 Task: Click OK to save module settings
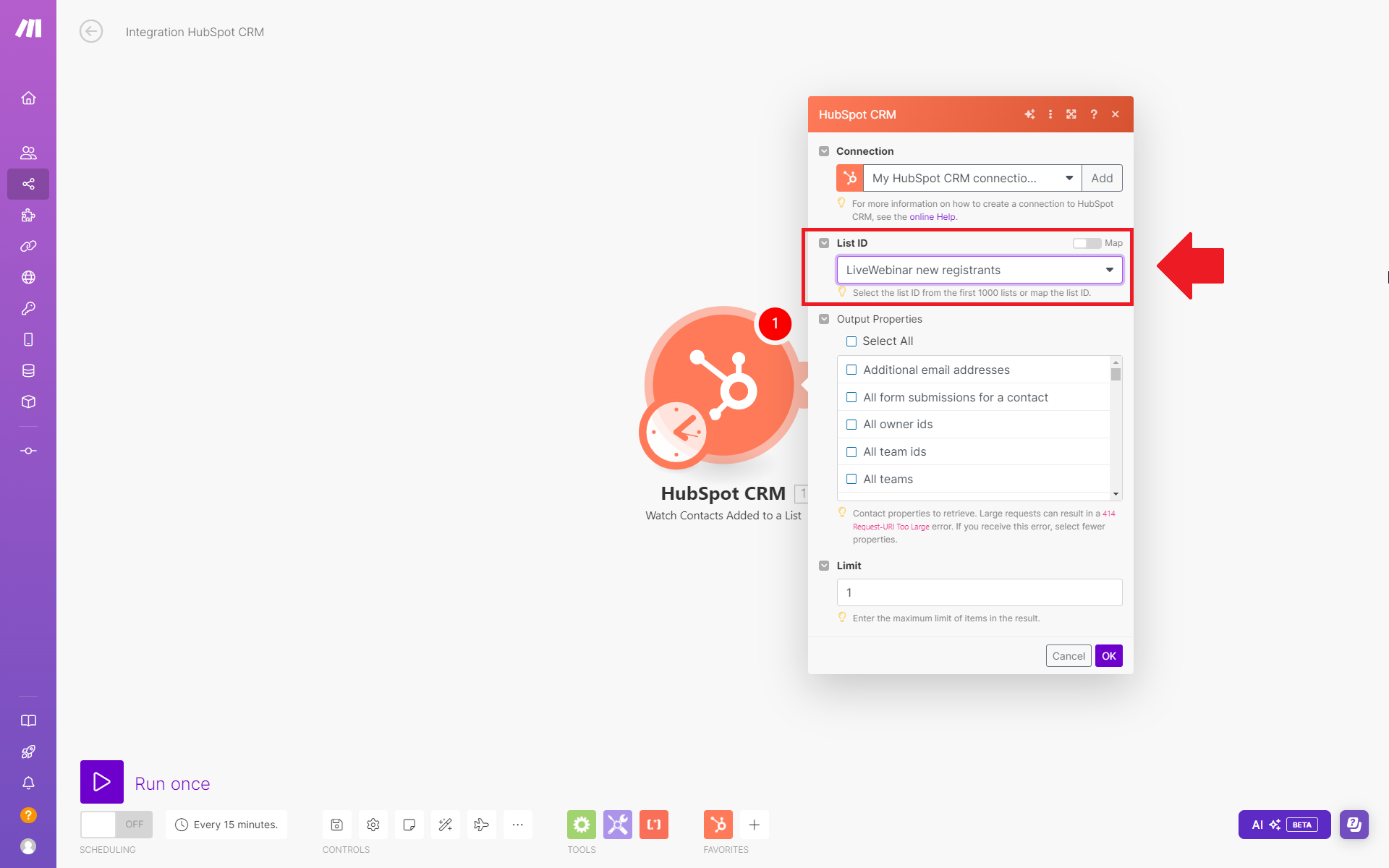point(1108,655)
